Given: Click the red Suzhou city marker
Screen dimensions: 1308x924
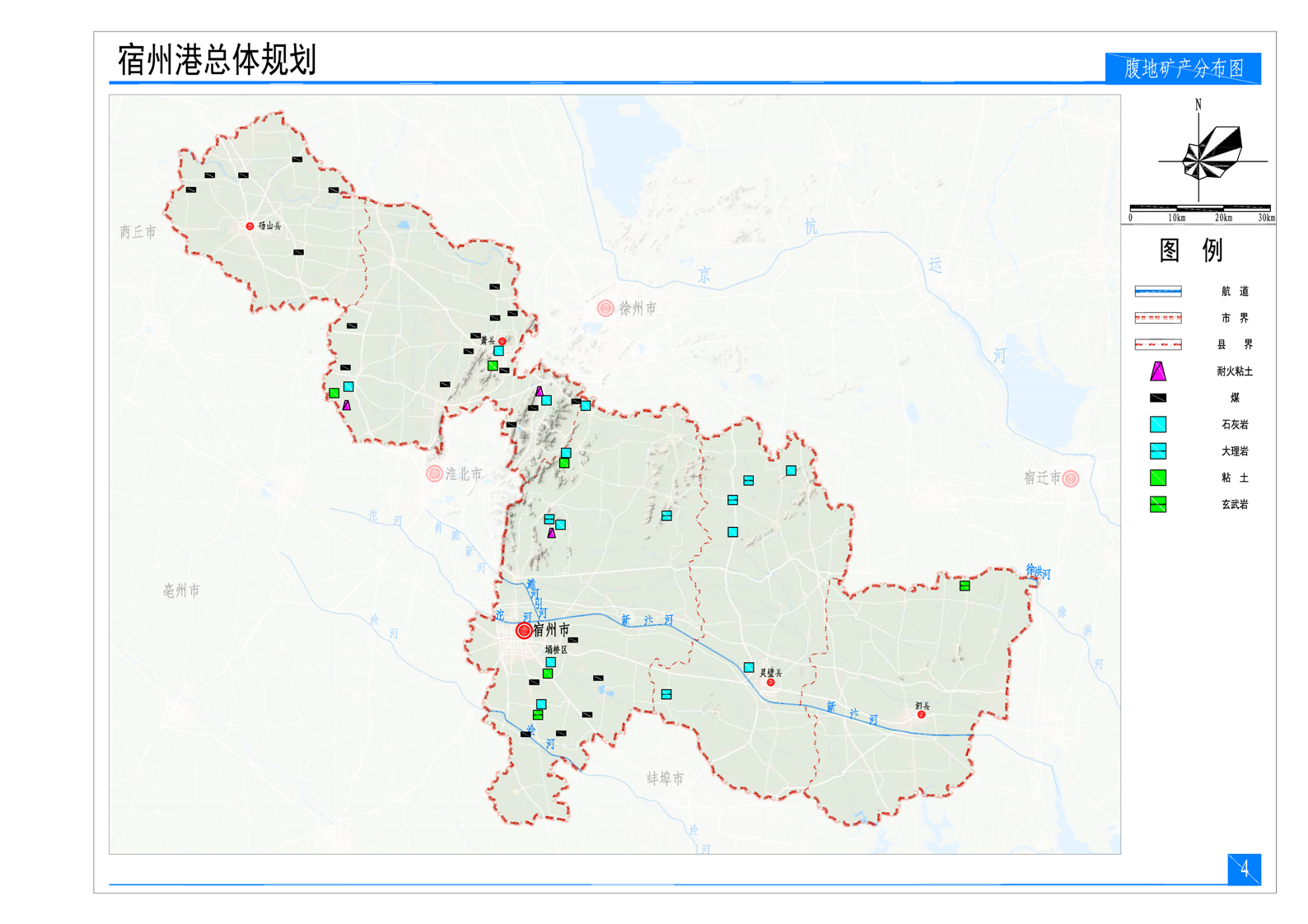Looking at the screenshot, I should (x=524, y=631).
